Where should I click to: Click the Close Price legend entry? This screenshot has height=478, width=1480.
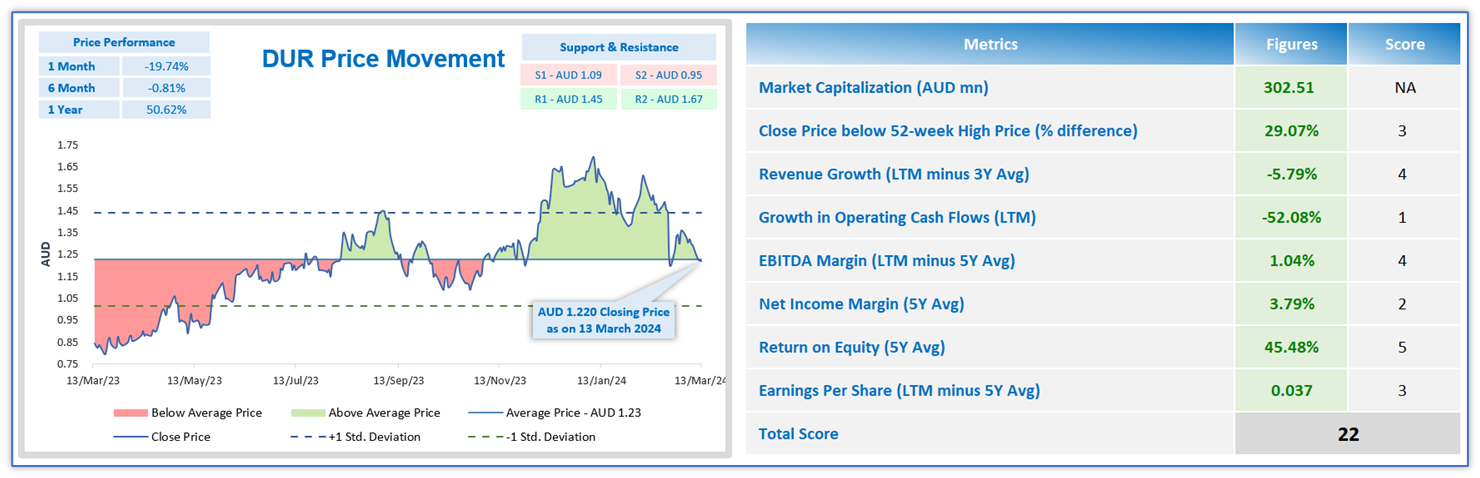pos(161,437)
